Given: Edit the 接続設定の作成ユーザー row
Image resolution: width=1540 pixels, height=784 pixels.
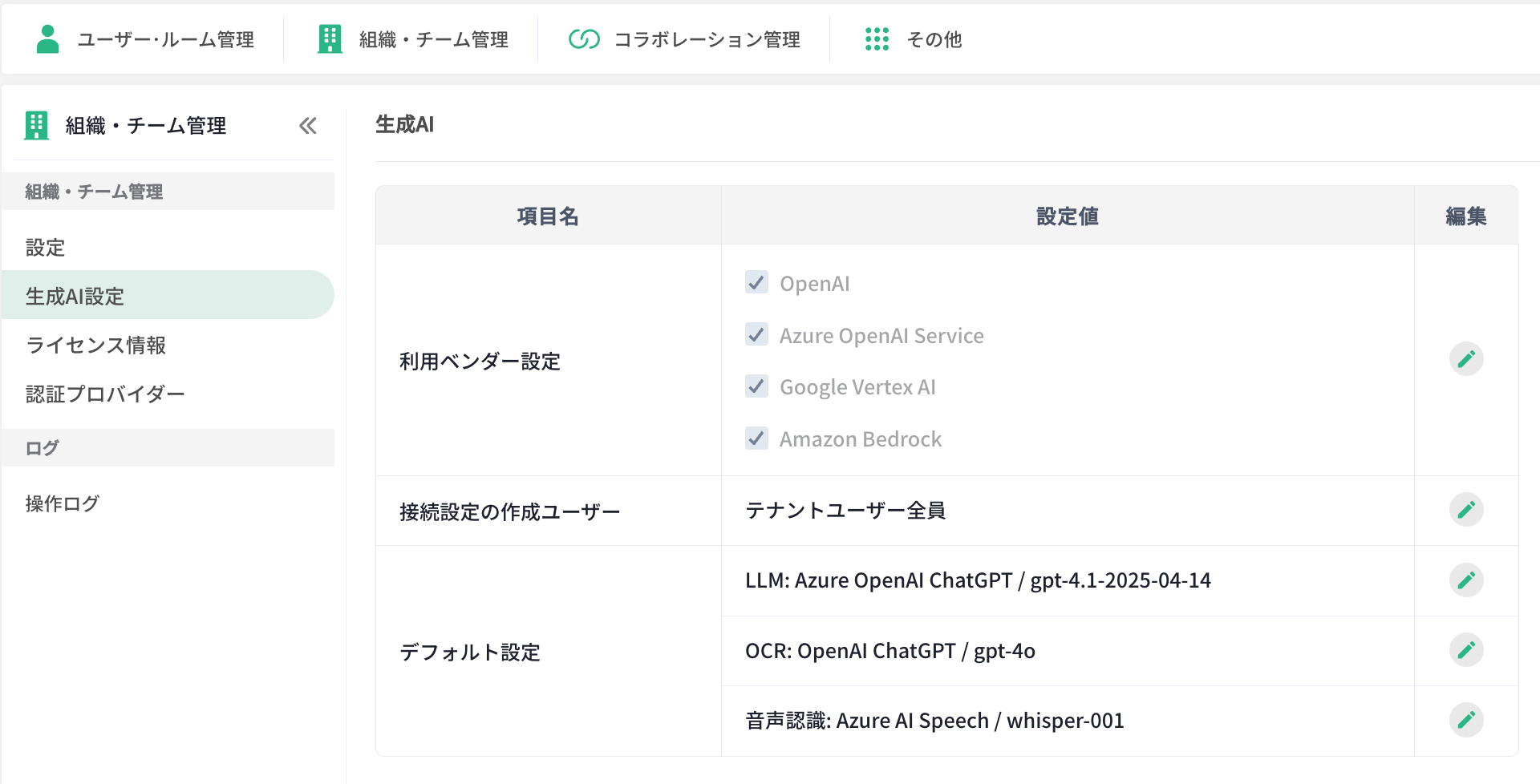Looking at the screenshot, I should (1465, 510).
